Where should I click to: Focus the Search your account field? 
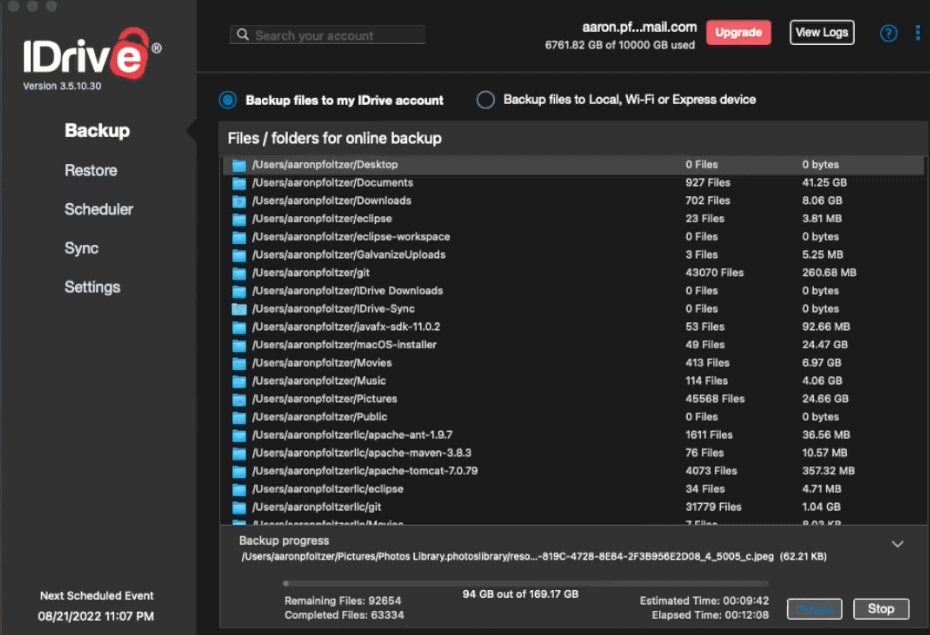pos(327,35)
